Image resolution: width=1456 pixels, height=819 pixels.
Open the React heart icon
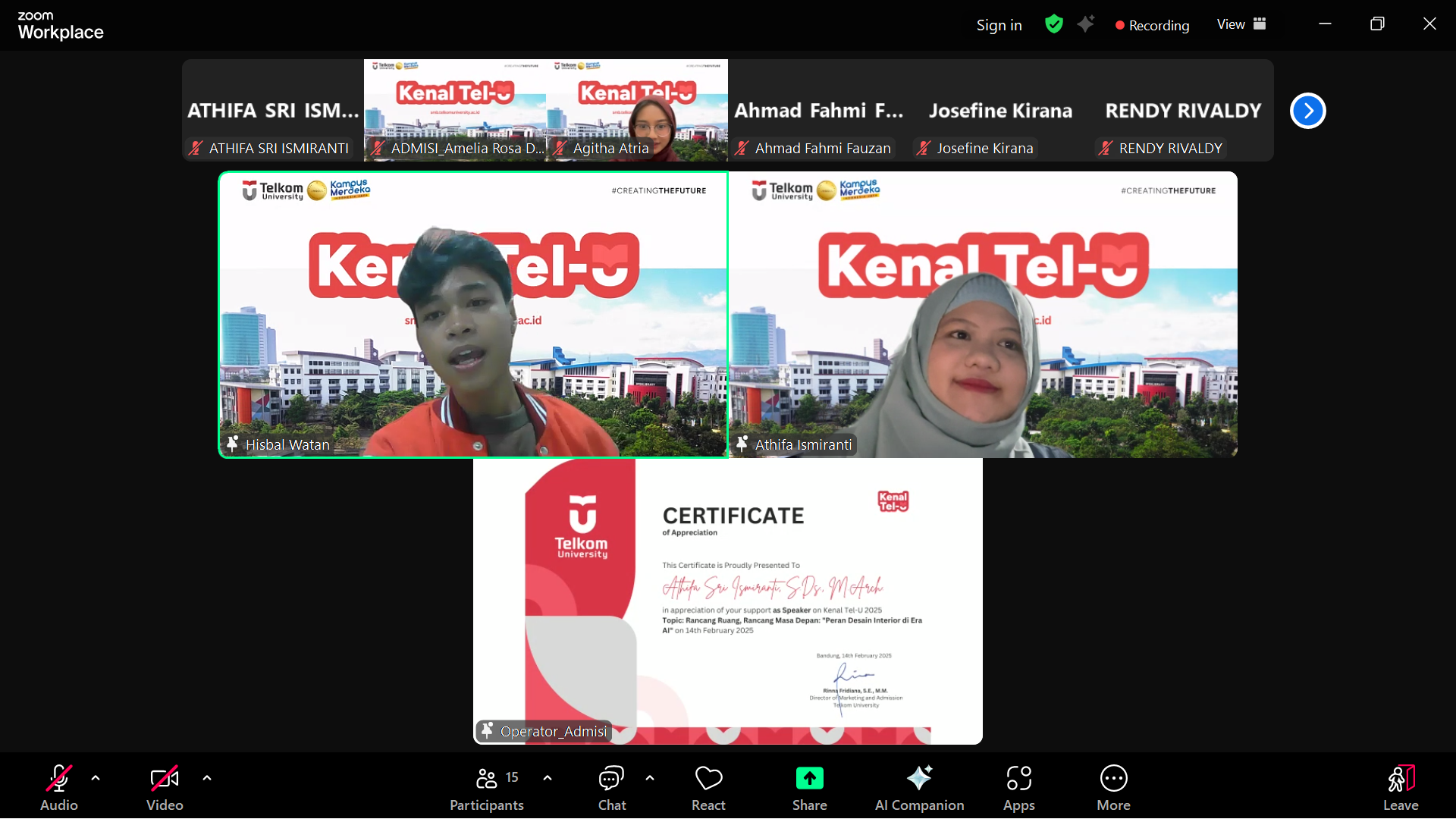[x=708, y=779]
